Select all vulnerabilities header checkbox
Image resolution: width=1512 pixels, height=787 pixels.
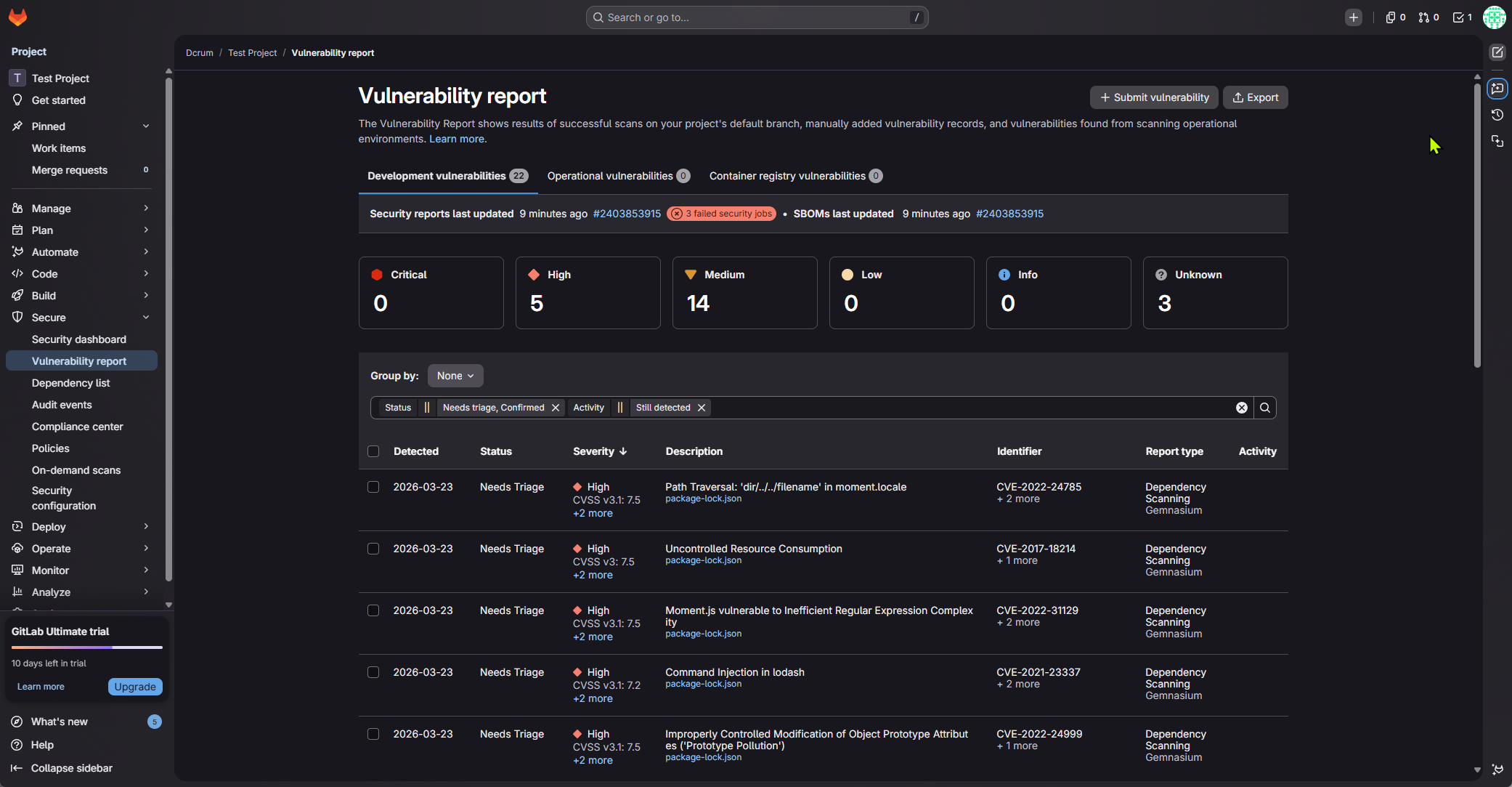(373, 451)
